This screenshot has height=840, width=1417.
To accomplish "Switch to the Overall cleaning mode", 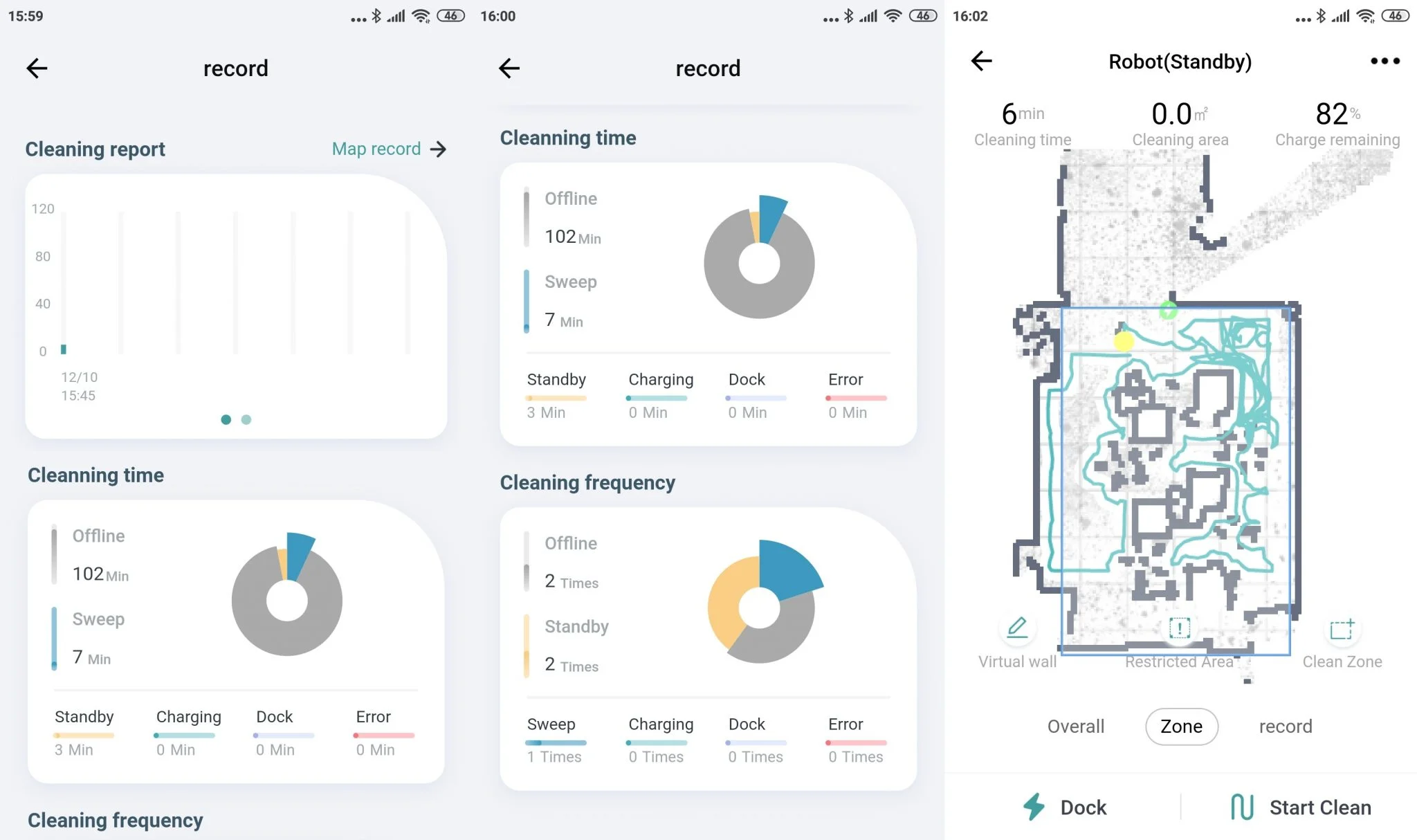I will (x=1075, y=726).
